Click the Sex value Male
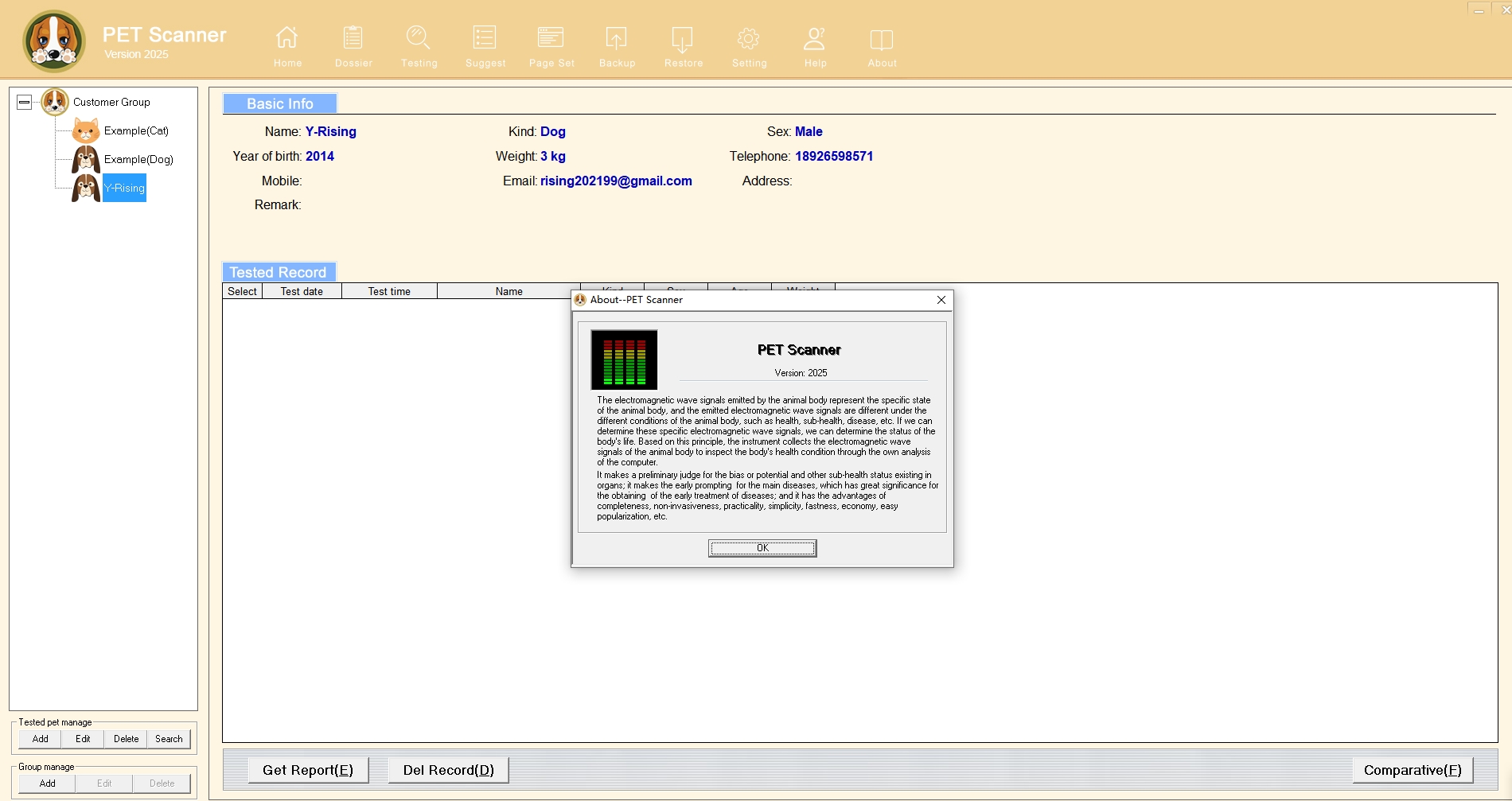The height and width of the screenshot is (801, 1512). coord(809,131)
